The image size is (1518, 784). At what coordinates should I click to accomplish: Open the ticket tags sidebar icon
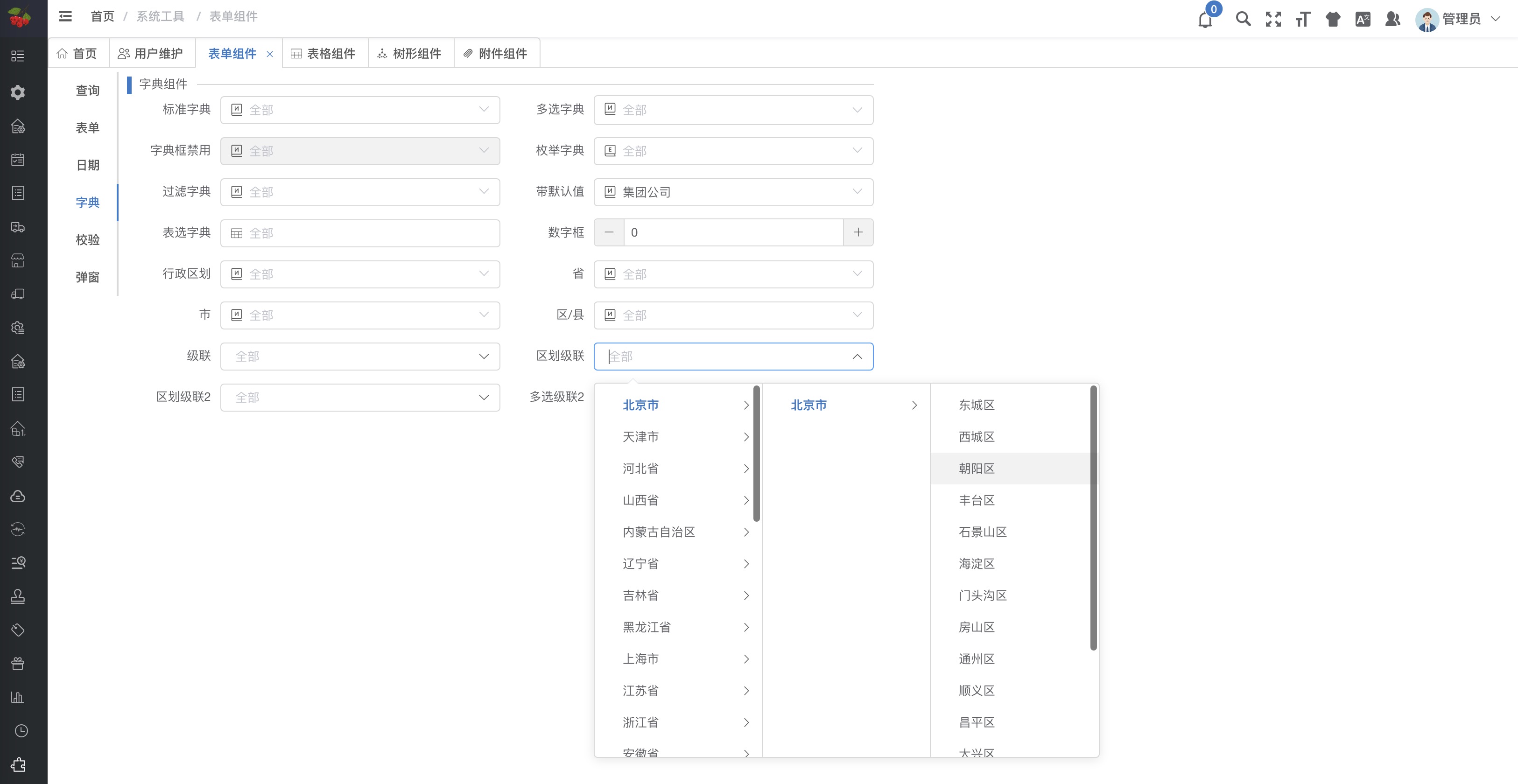point(18,462)
